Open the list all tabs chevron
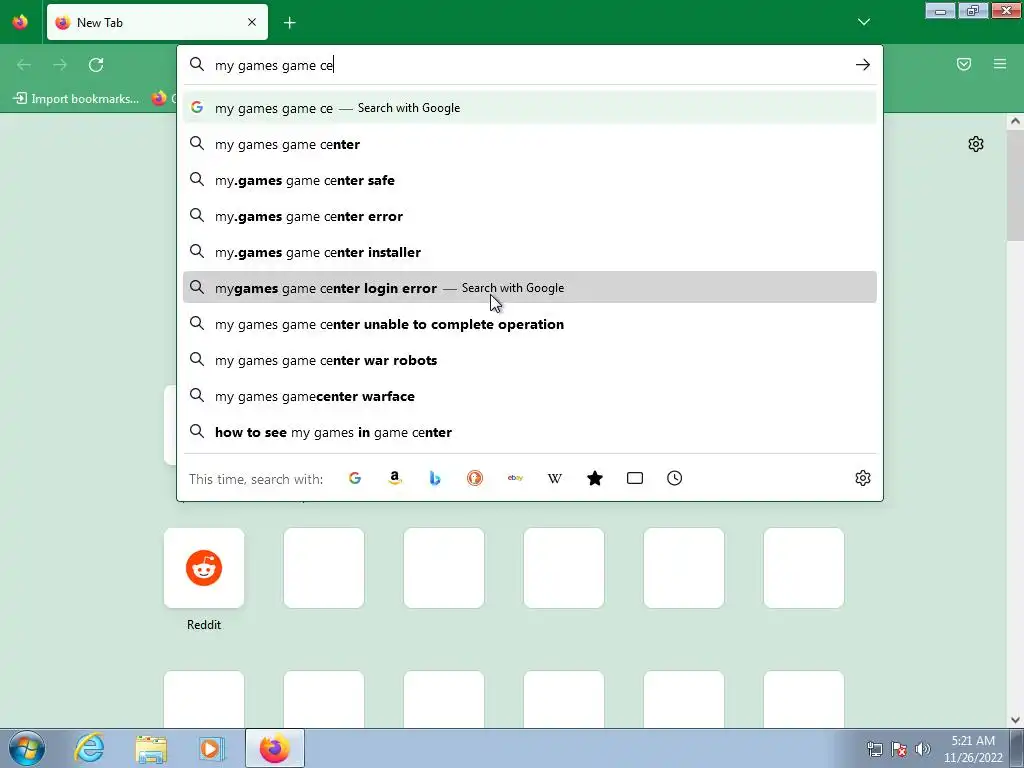1024x768 pixels. pyautogui.click(x=863, y=22)
